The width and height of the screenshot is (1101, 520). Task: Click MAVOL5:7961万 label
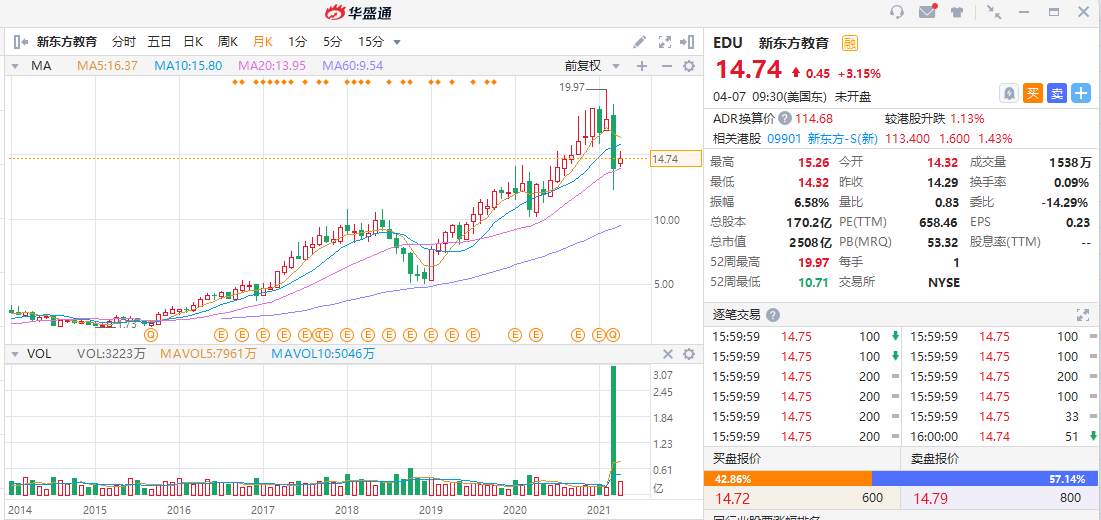(x=209, y=354)
